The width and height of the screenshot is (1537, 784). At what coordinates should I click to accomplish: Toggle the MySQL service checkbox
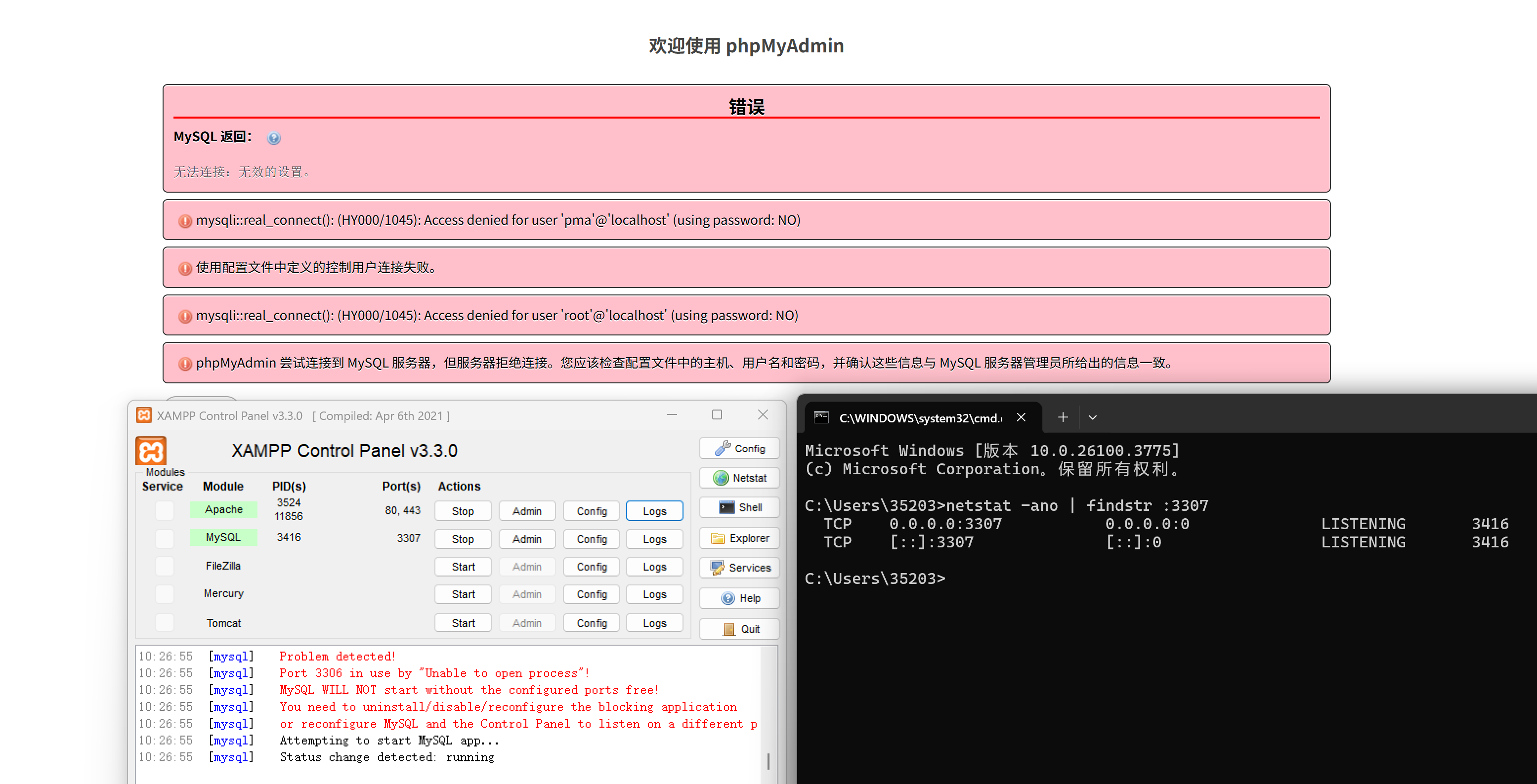(164, 538)
